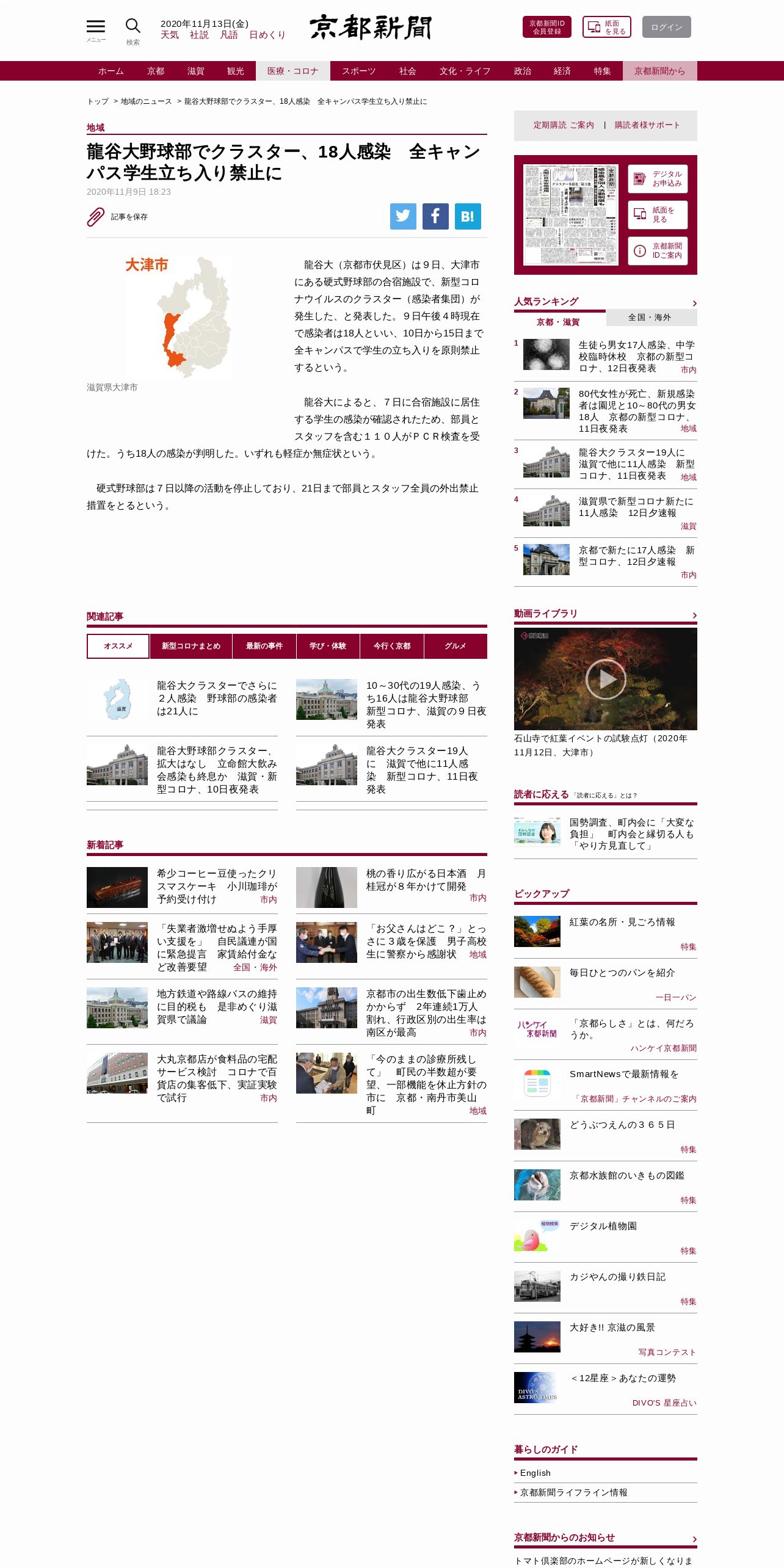This screenshot has width=784, height=1568.
Task: Click 京都新聞ID会員登録 header button
Action: pyautogui.click(x=547, y=27)
